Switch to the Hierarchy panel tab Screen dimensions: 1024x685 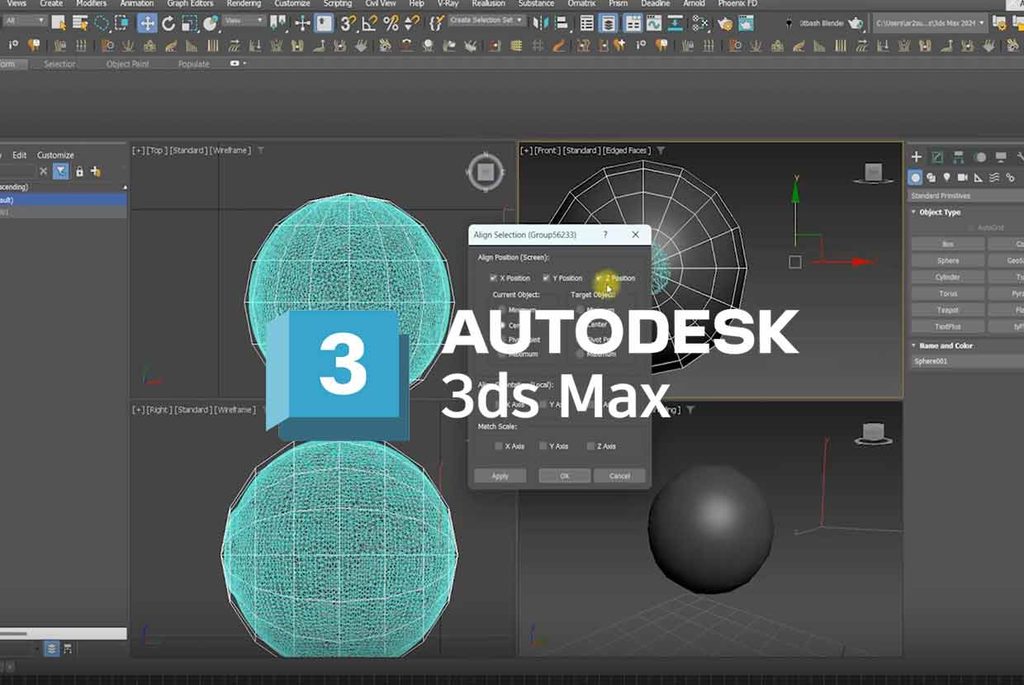pos(958,157)
